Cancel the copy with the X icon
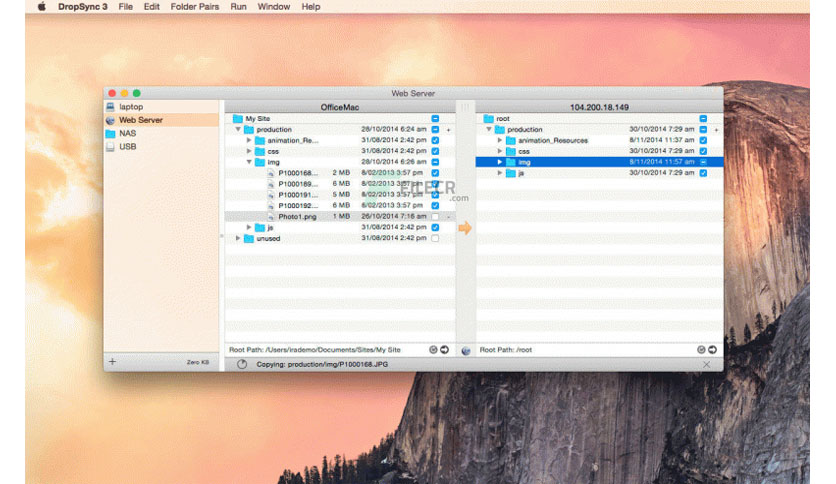Image resolution: width=836 pixels, height=484 pixels. [x=706, y=365]
